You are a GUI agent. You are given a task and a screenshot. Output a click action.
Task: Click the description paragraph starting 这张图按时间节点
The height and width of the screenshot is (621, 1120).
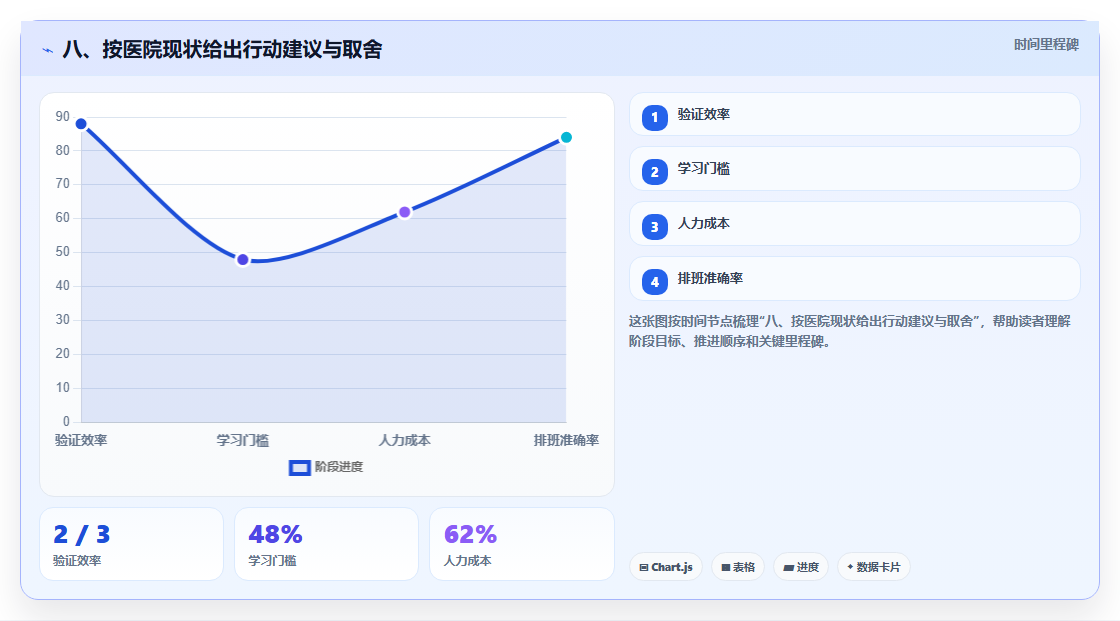point(850,332)
